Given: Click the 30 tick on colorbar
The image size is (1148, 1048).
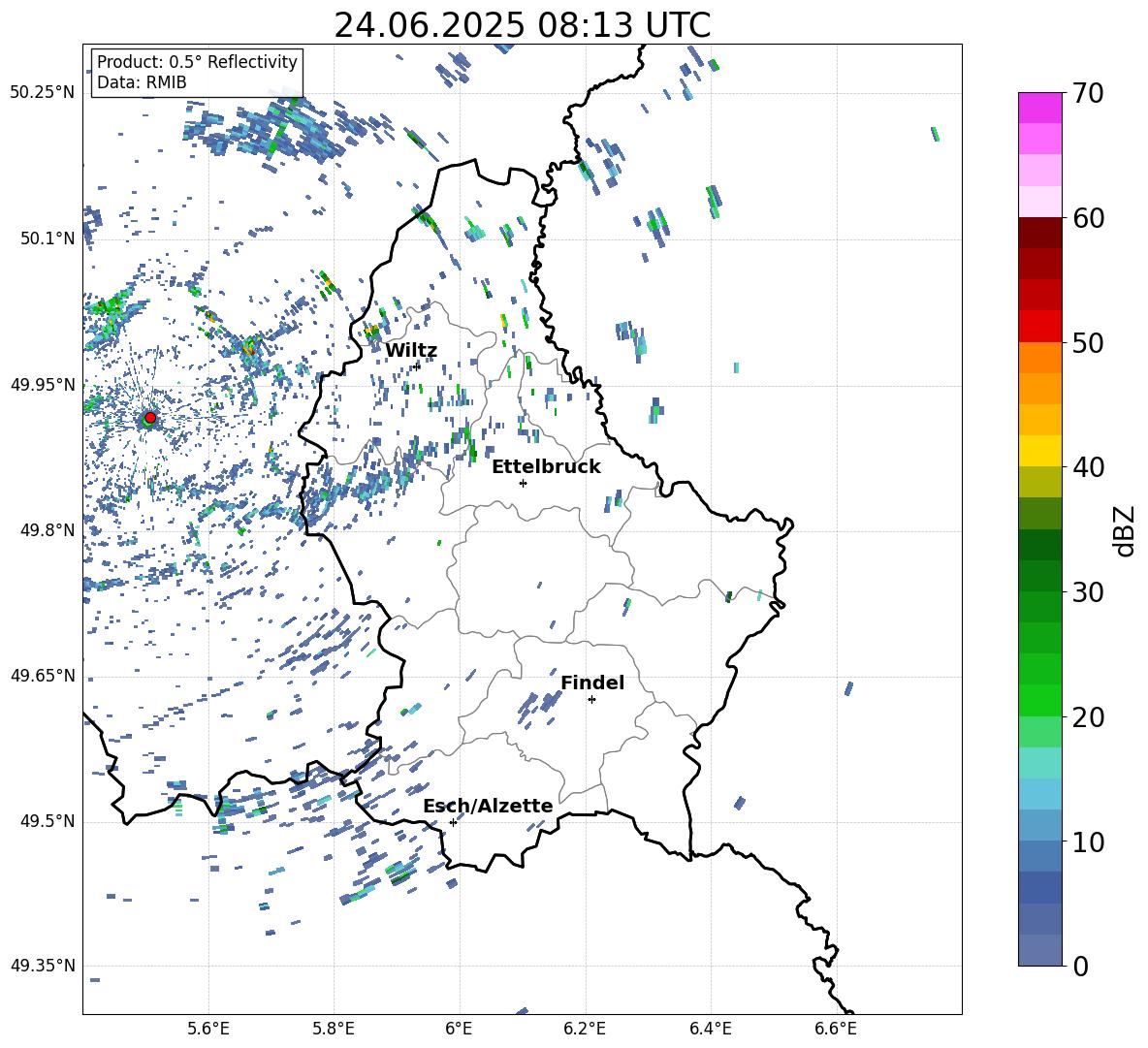Looking at the screenshot, I should click(x=1088, y=592).
